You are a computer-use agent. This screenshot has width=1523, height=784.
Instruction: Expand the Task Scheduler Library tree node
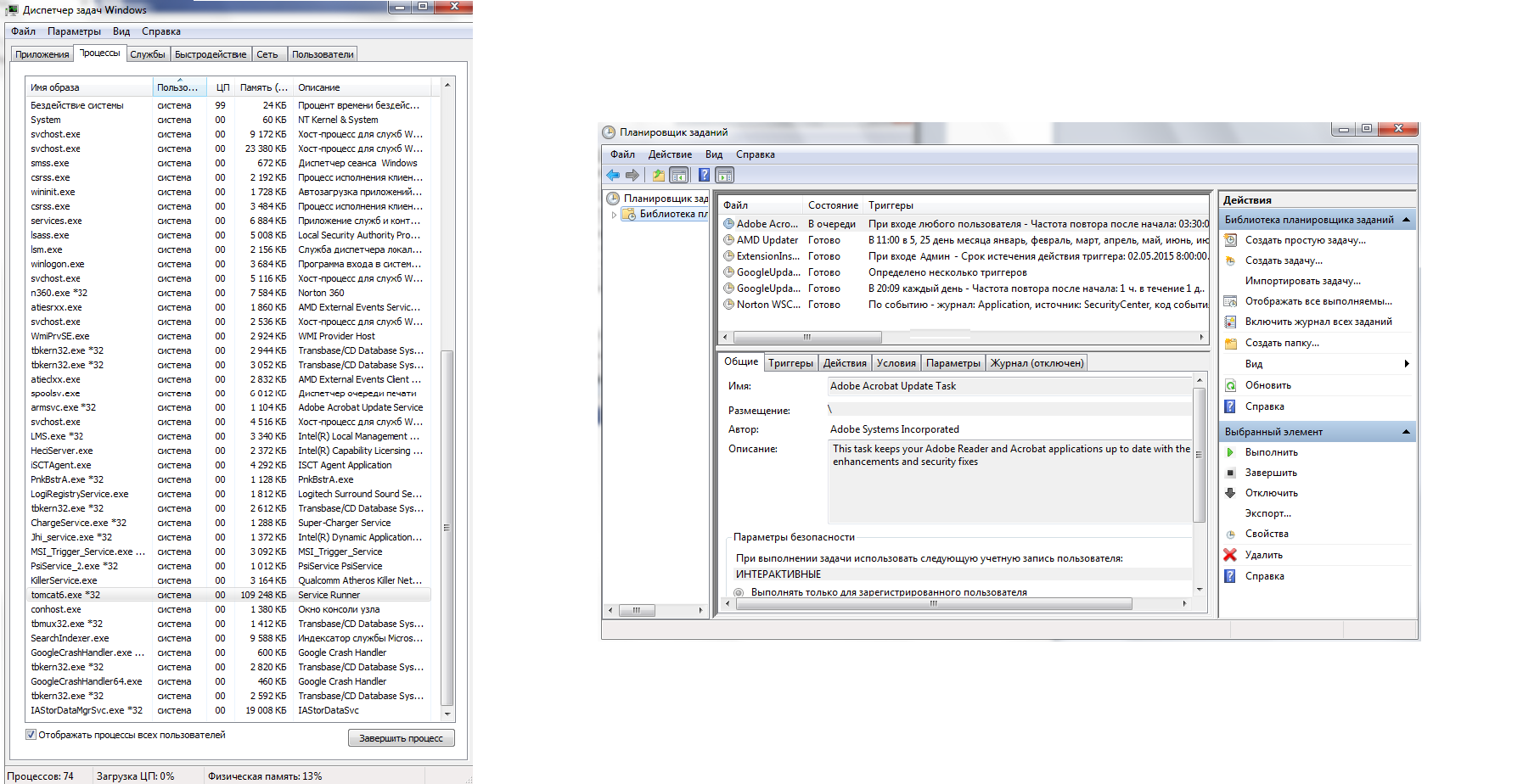point(614,215)
